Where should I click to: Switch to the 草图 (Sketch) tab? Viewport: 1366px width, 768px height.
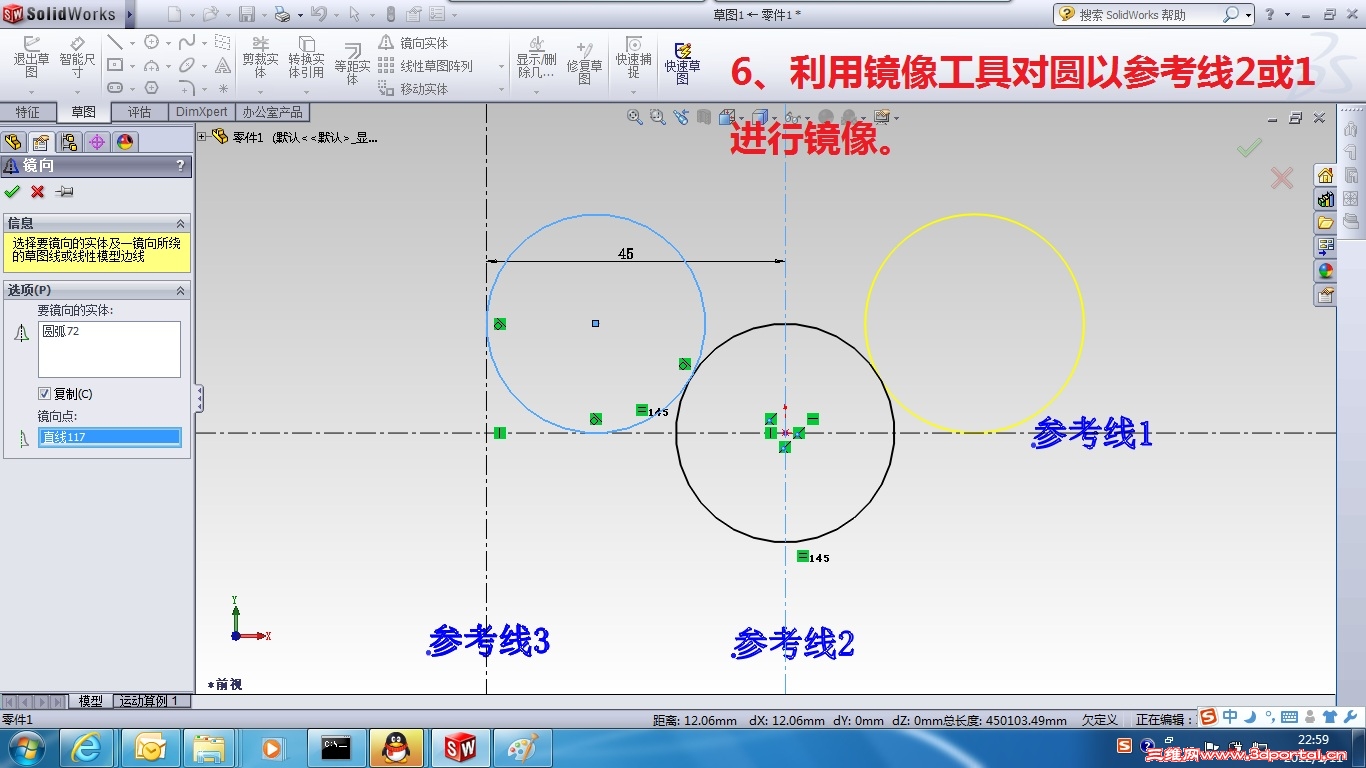point(83,112)
